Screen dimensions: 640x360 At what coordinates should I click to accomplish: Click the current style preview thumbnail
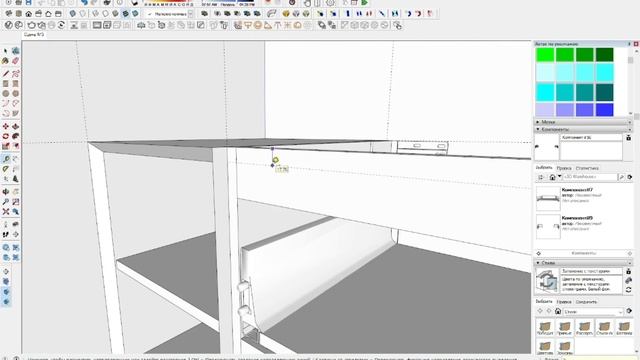pyautogui.click(x=547, y=281)
